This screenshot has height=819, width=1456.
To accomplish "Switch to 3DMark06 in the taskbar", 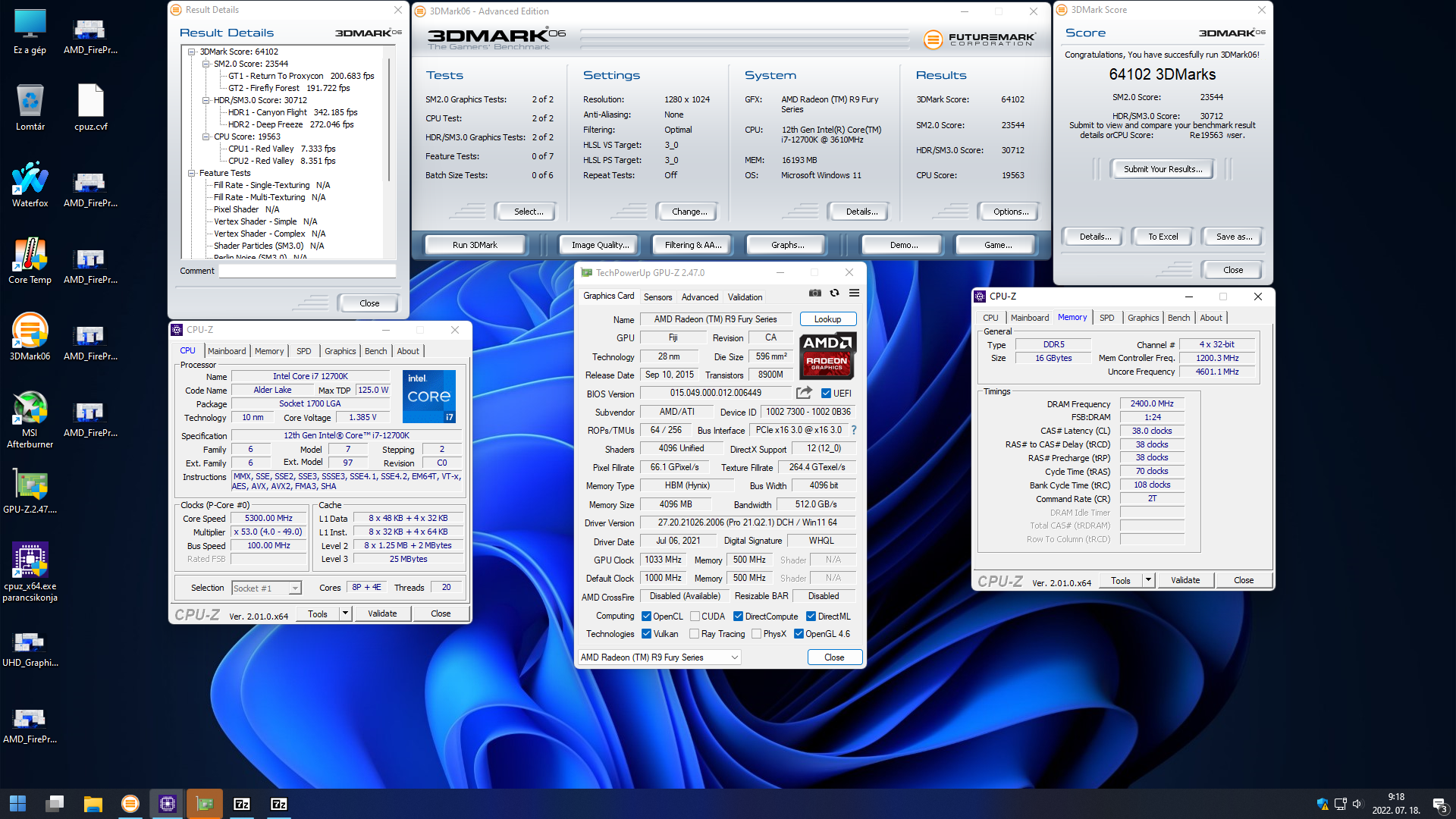I will pos(130,804).
